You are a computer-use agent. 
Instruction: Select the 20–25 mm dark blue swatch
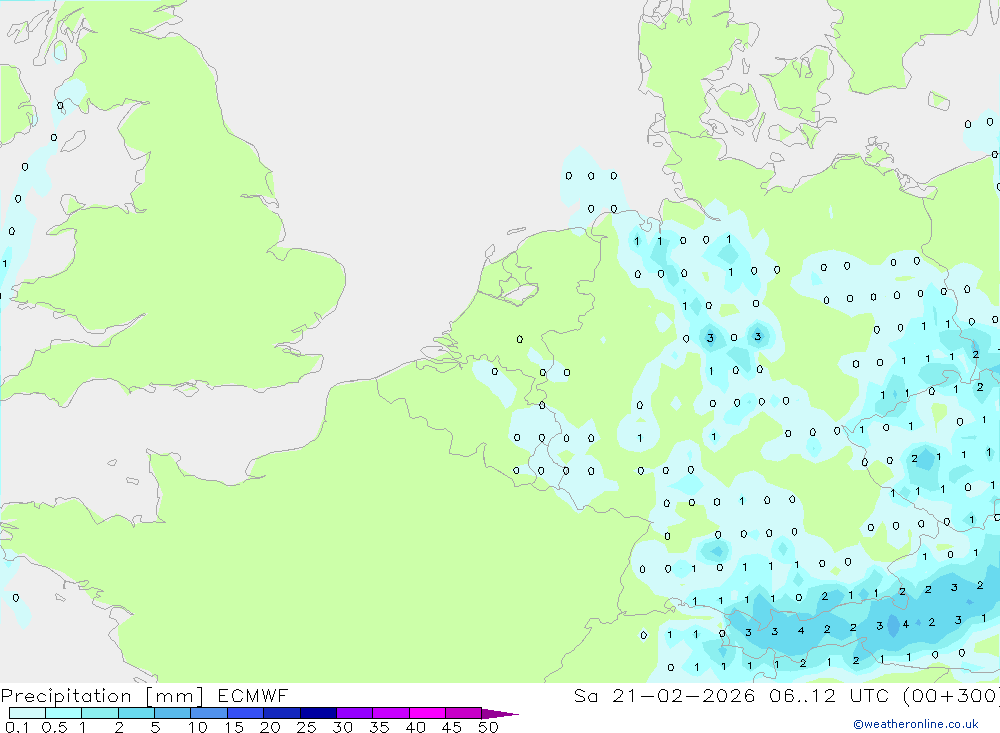[282, 713]
